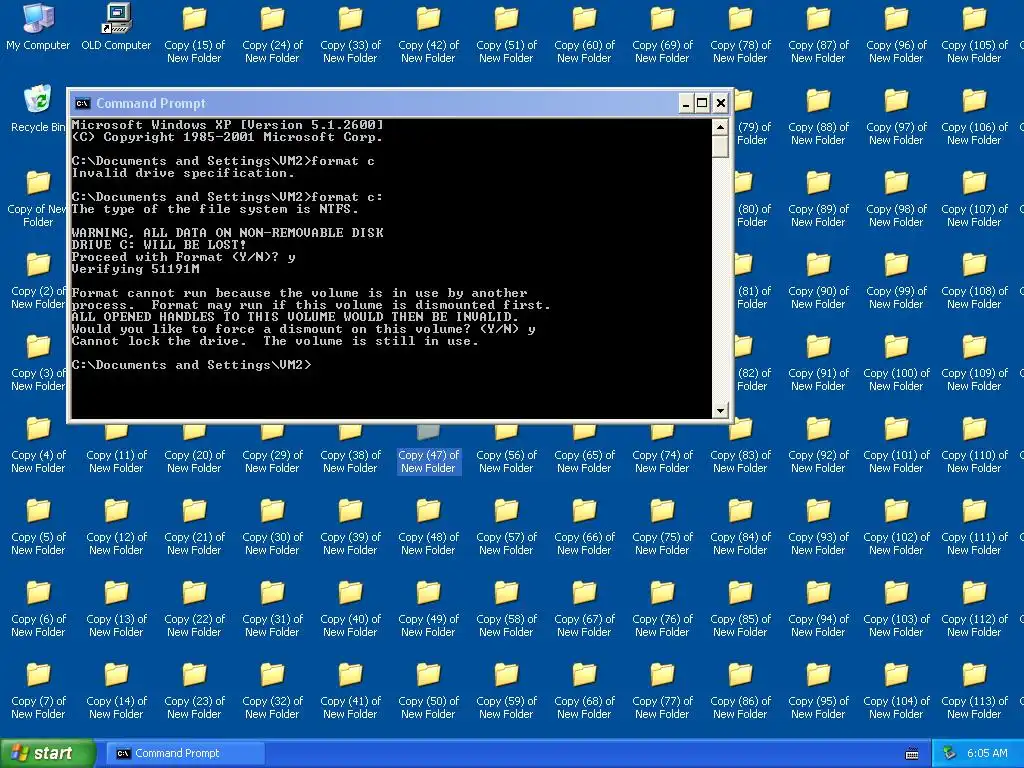Select the Copy (68) of New Folder icon

pyautogui.click(x=584, y=692)
